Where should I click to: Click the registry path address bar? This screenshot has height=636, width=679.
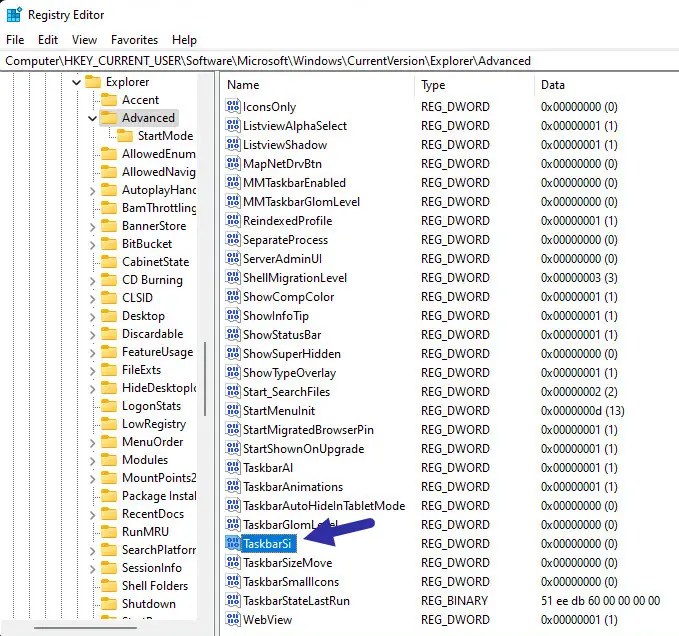[340, 61]
